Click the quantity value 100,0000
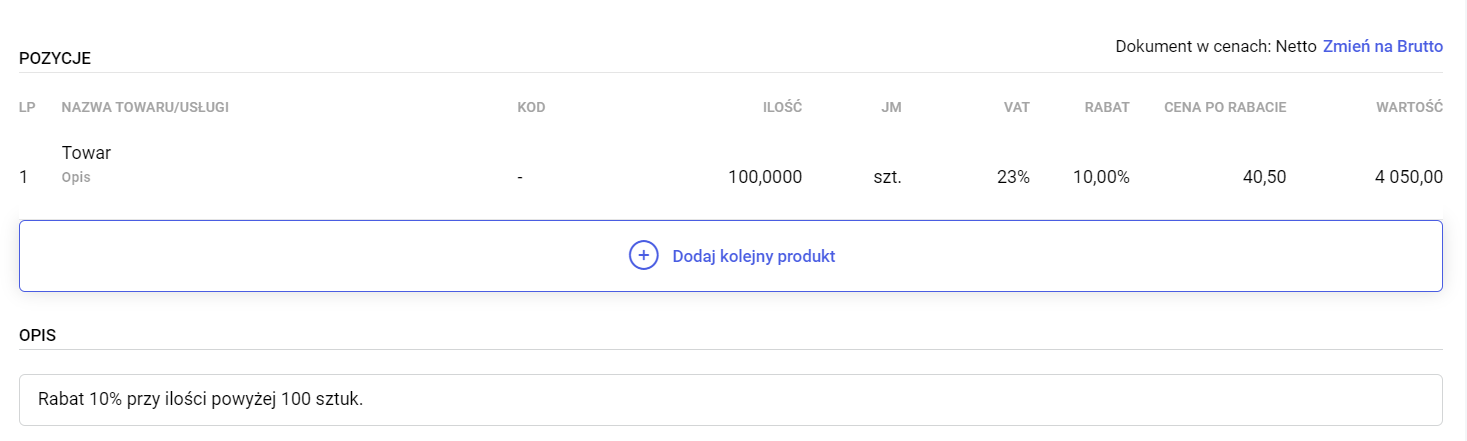 click(764, 177)
